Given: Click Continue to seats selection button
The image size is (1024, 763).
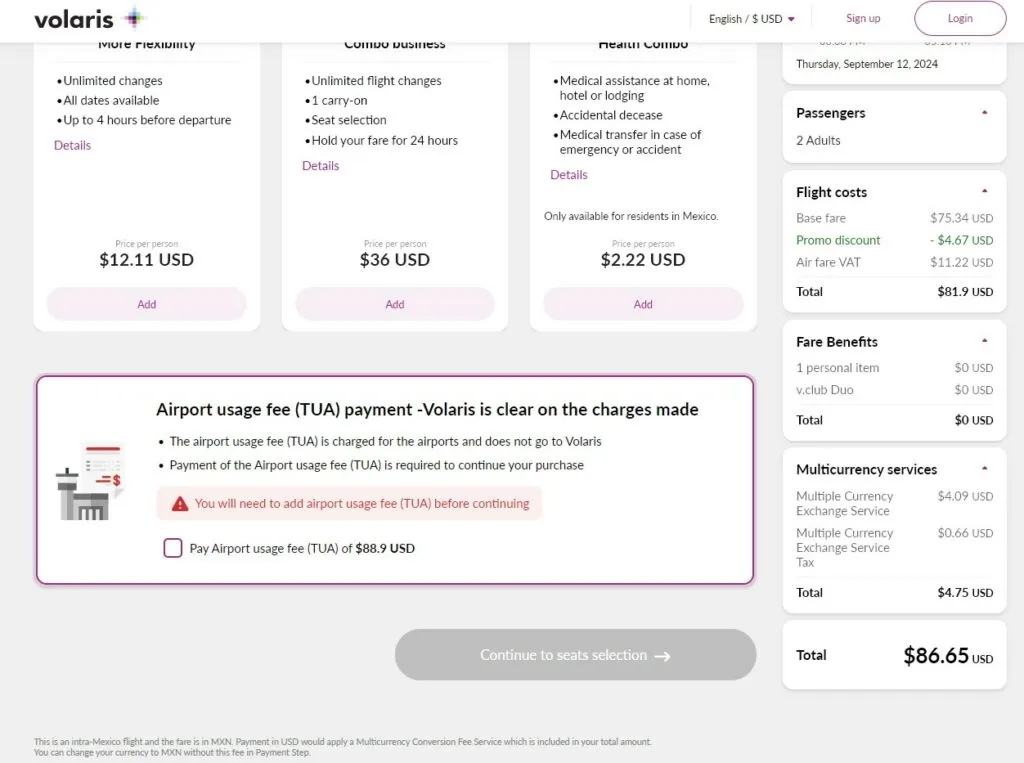Looking at the screenshot, I should 575,655.
